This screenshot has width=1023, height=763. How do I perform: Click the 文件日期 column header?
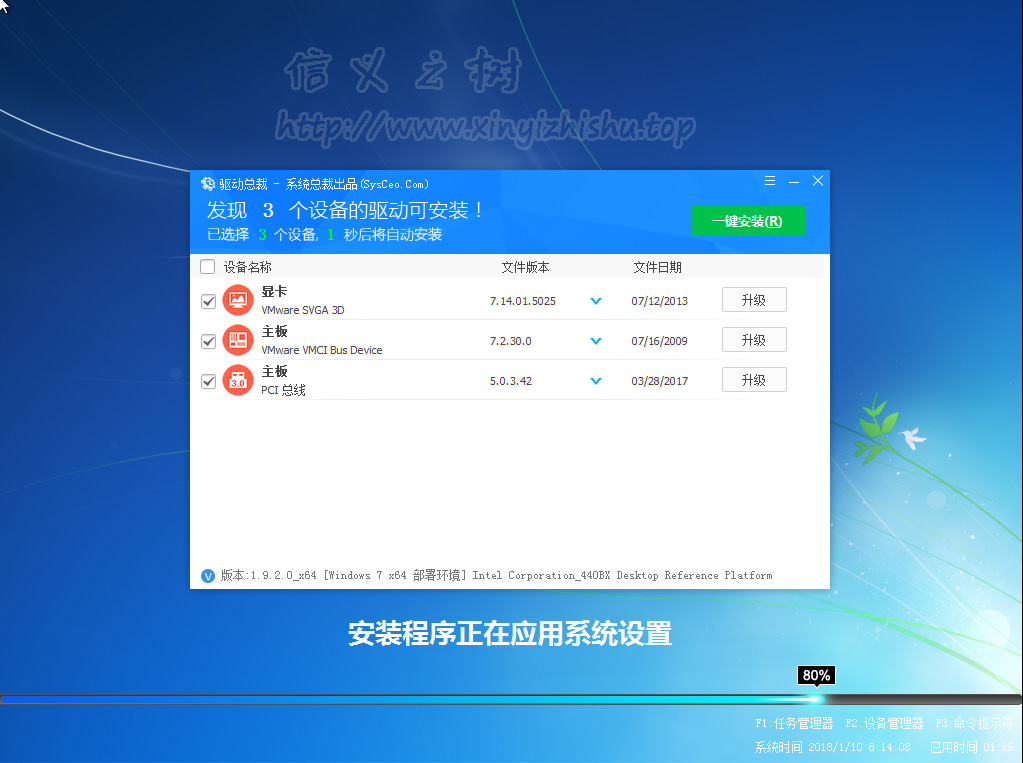pos(657,267)
